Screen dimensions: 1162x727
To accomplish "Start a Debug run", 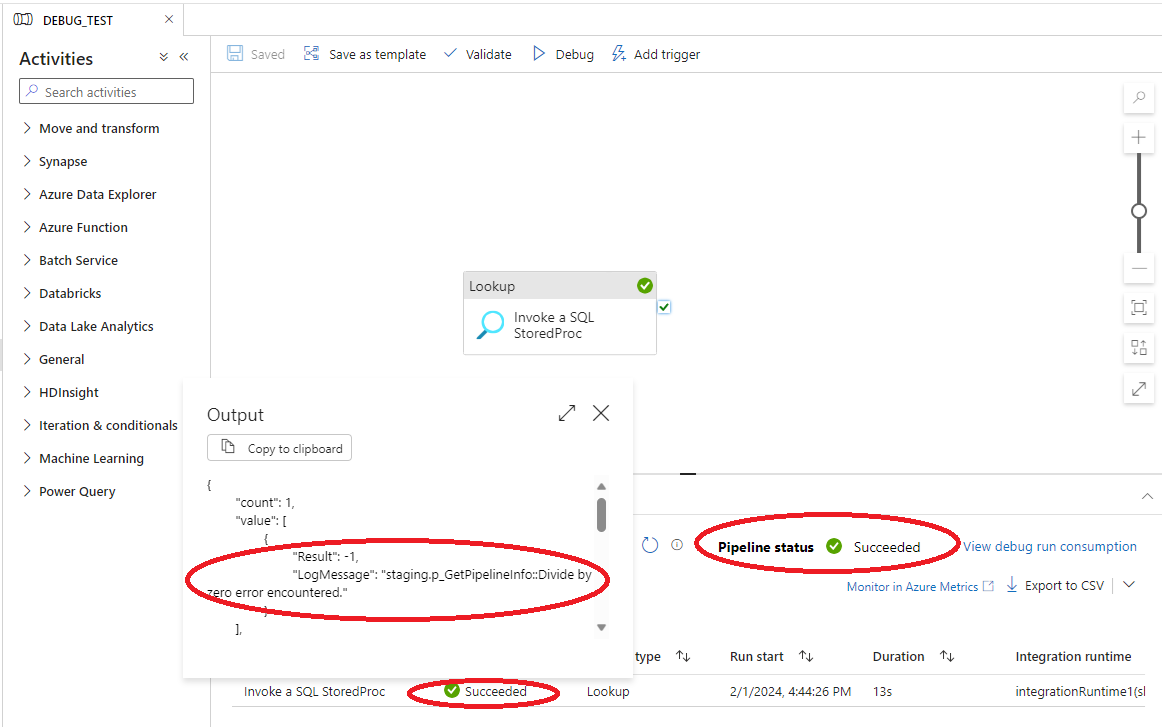I will (x=563, y=54).
